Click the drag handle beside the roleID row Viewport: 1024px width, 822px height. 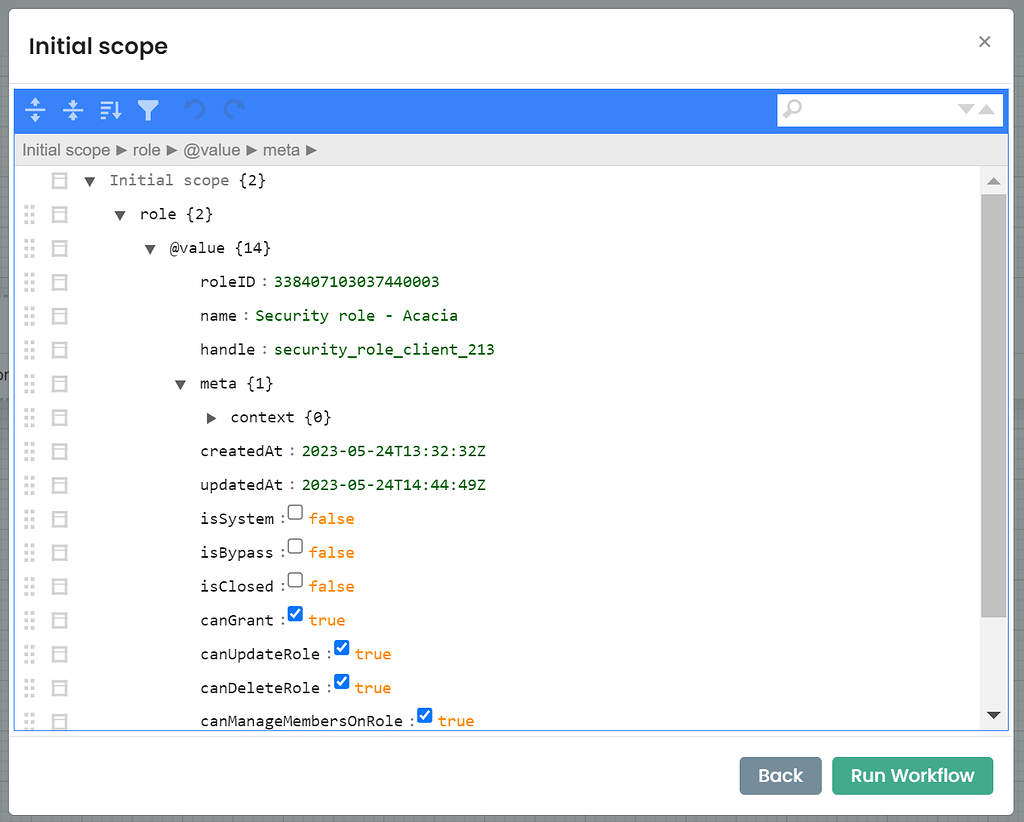tap(28, 282)
